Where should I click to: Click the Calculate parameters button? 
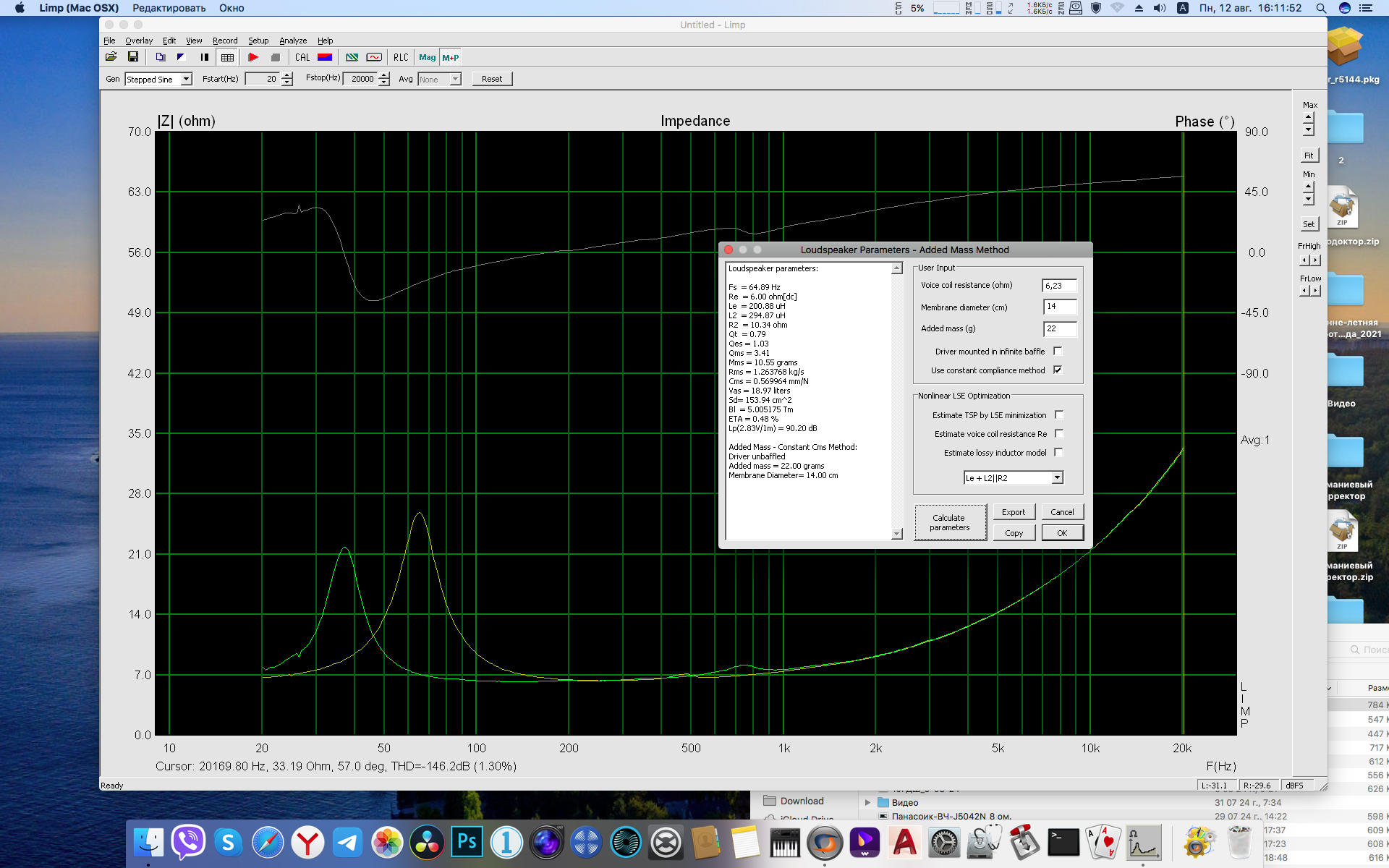click(949, 522)
